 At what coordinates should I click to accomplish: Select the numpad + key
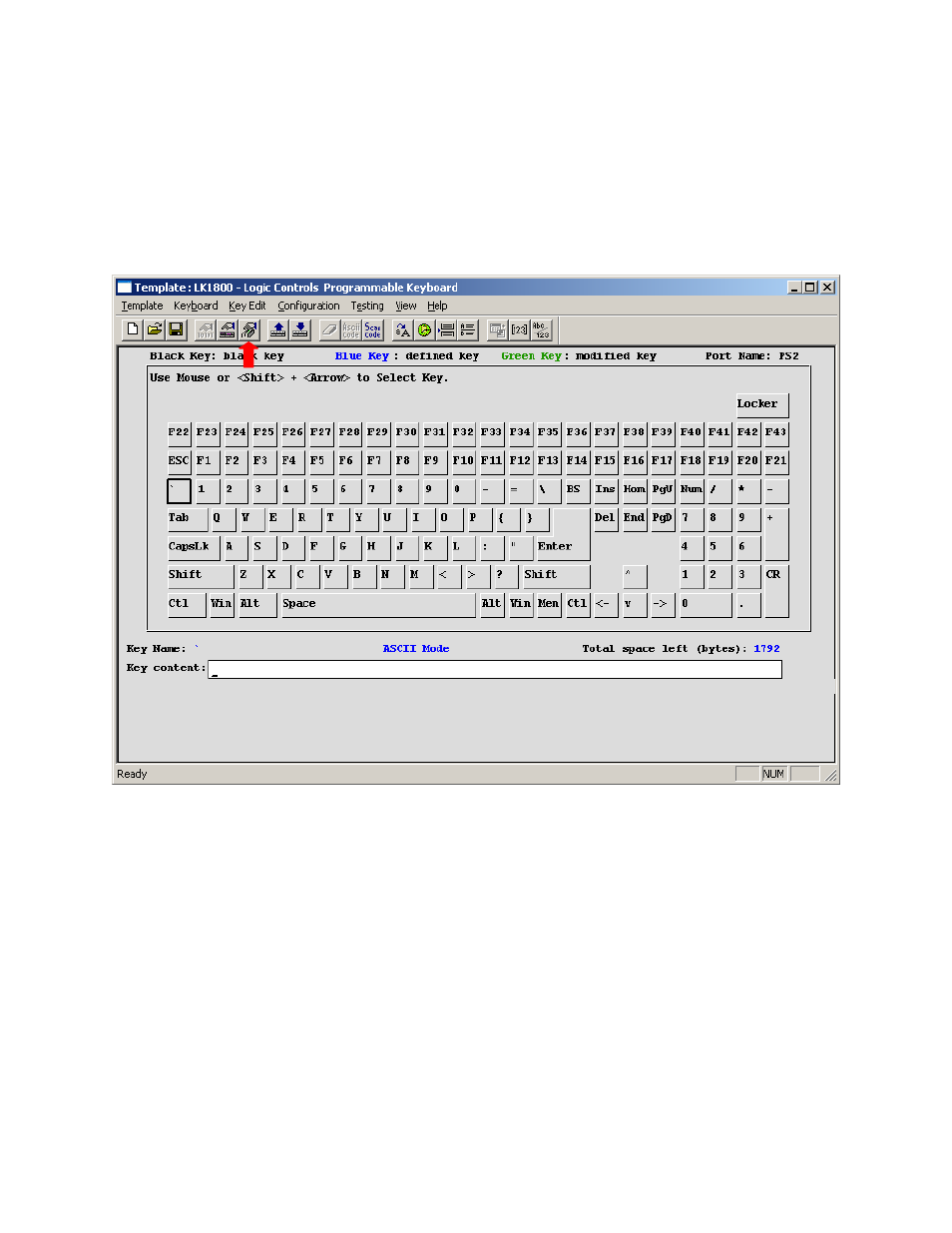tap(776, 533)
